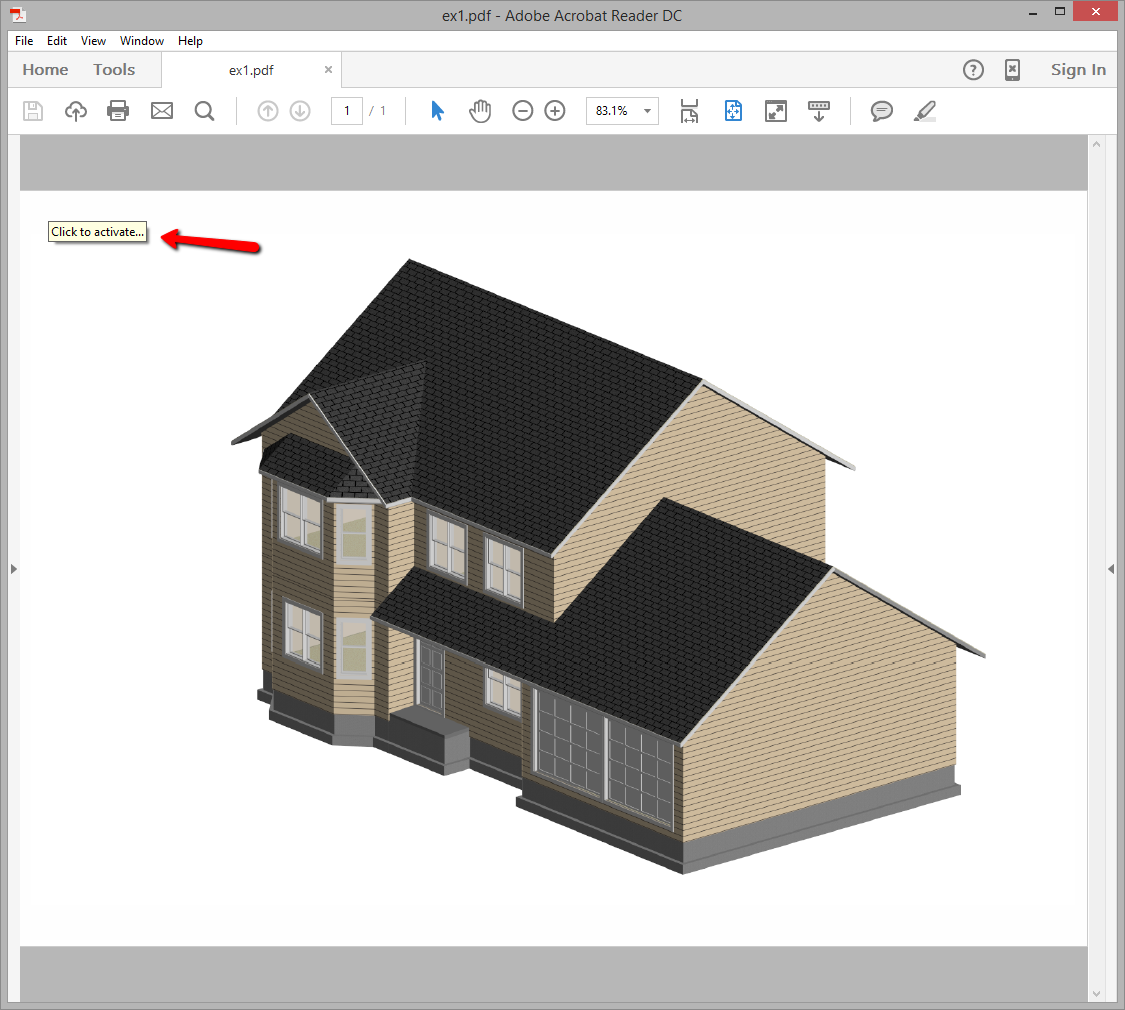
Task: Zoom out with the minus icon
Action: [523, 110]
